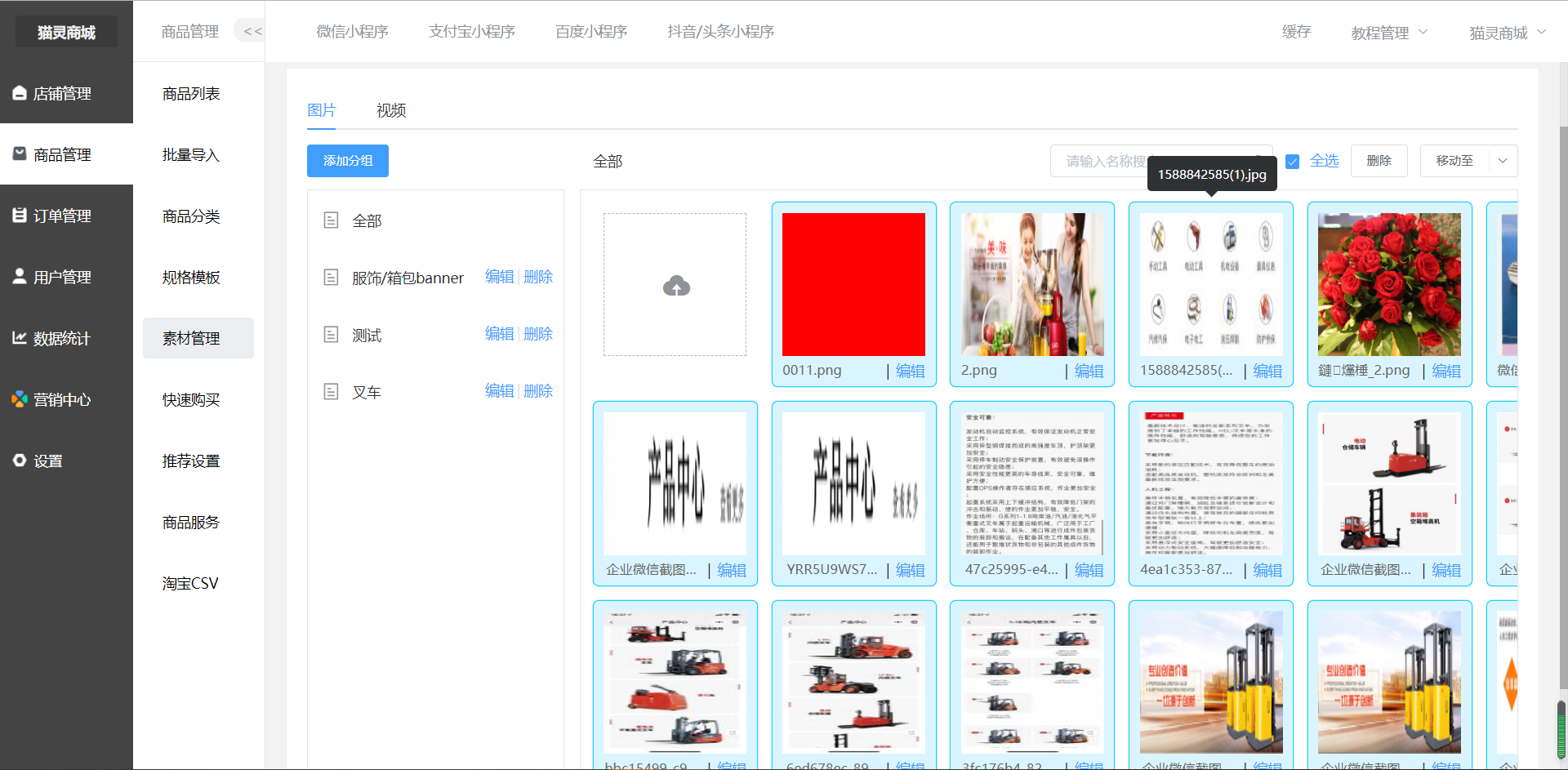
Task: Switch to the 图片 tab
Action: (321, 110)
